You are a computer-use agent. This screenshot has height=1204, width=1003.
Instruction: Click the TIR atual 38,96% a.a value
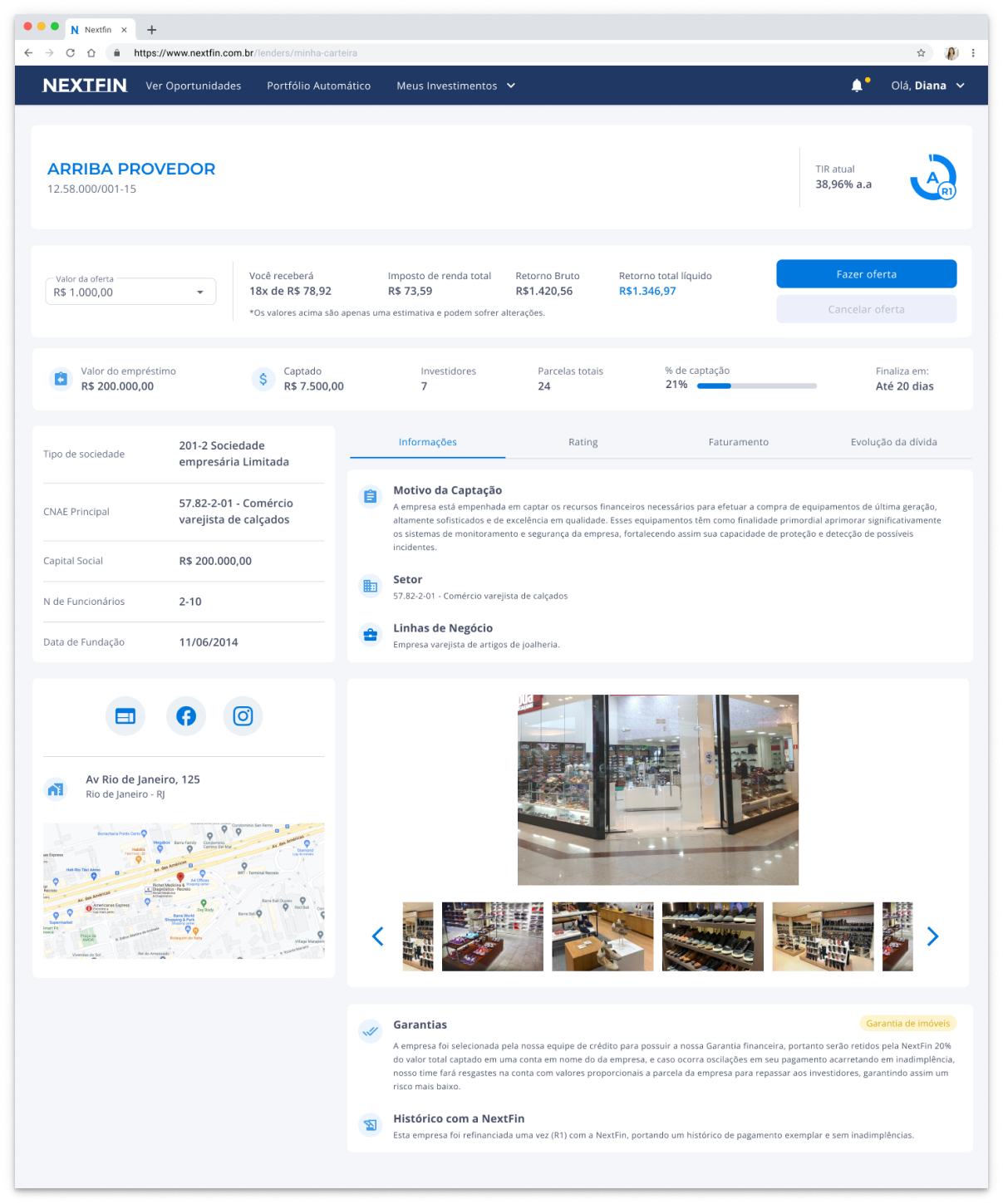click(843, 184)
